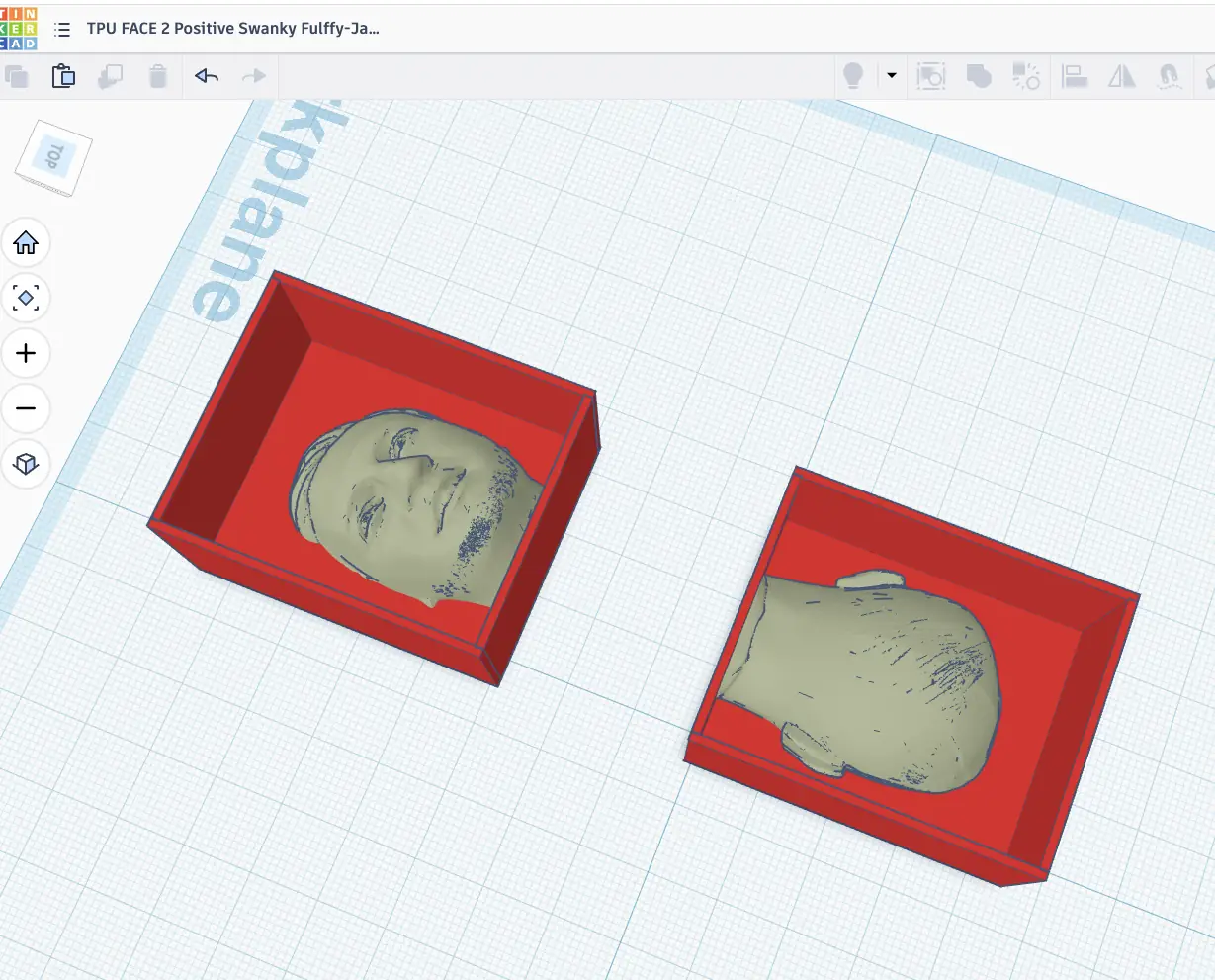Click the TOP view cube
The image size is (1215, 980).
[x=53, y=157]
